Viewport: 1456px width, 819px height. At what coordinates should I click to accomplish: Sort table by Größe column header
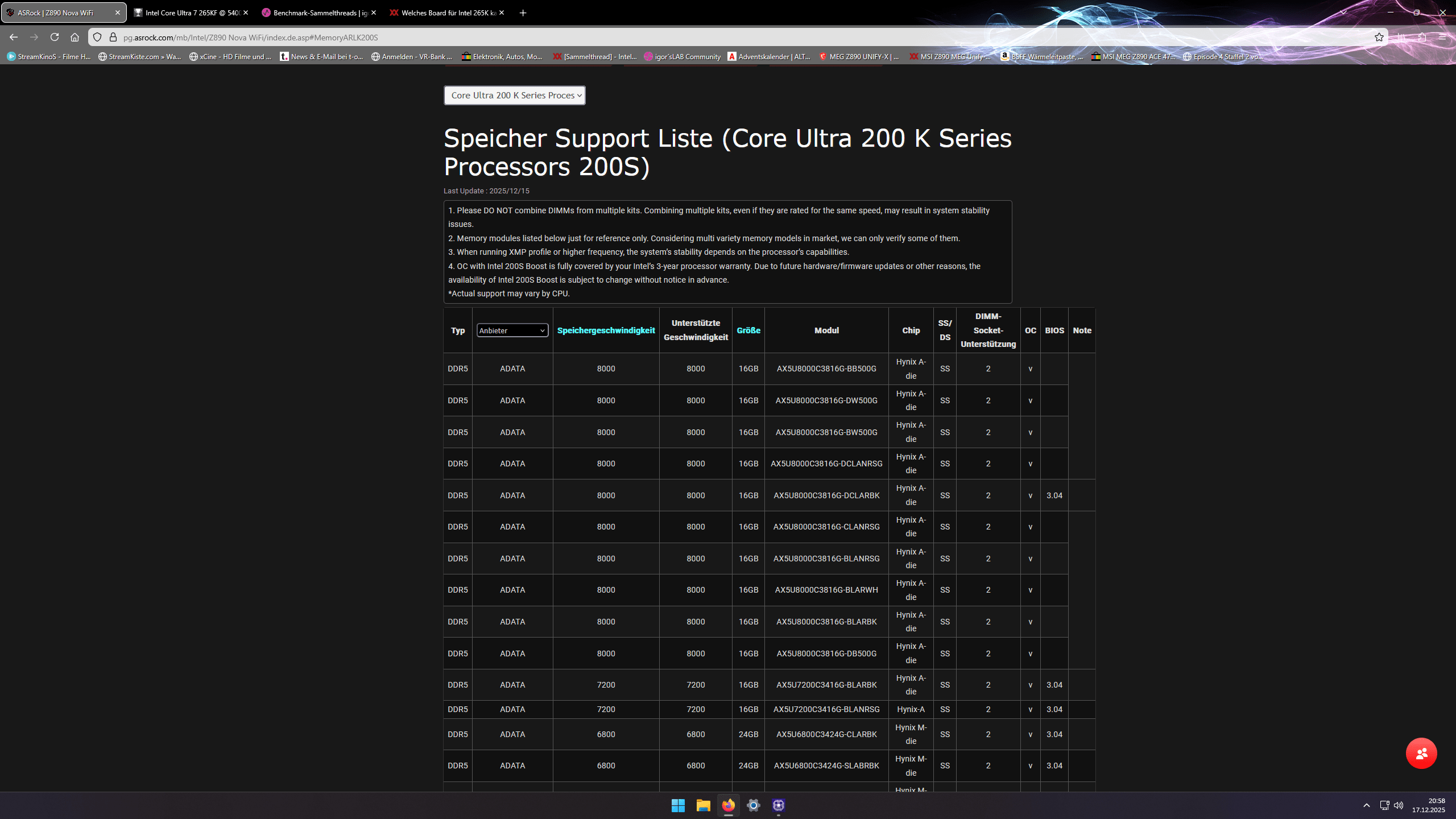pos(748,330)
